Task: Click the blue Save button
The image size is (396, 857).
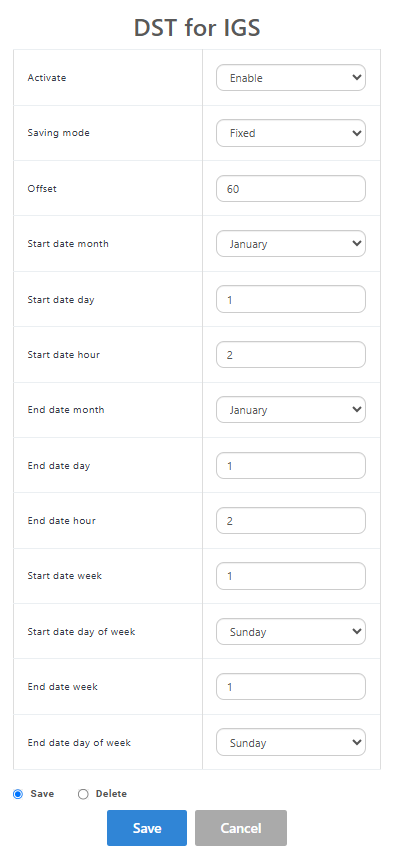Action: [x=147, y=828]
